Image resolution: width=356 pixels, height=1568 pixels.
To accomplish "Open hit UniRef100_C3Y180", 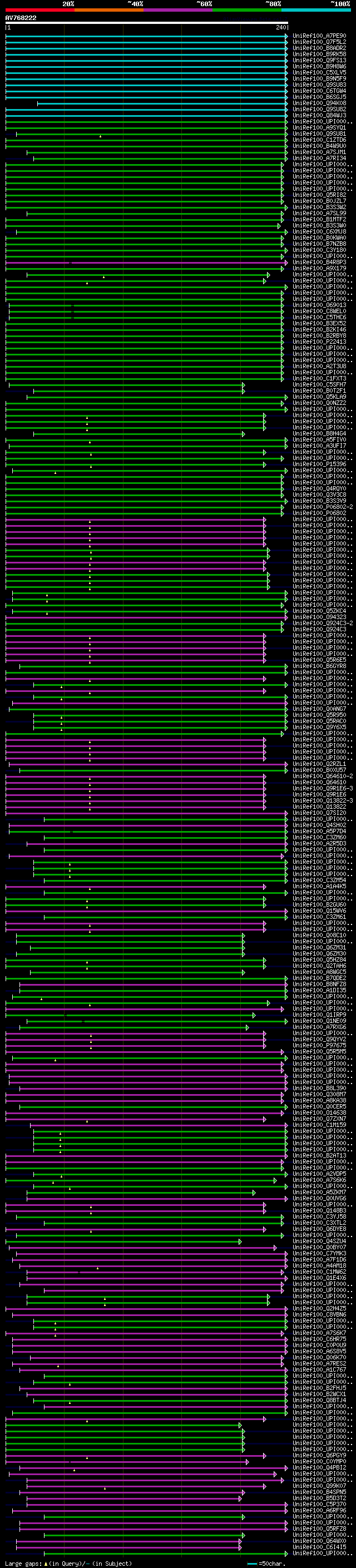I will [x=319, y=250].
